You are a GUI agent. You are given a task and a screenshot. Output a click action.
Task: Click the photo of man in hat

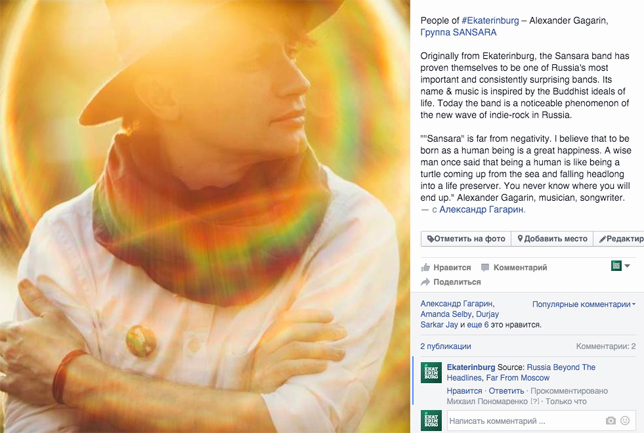205,216
